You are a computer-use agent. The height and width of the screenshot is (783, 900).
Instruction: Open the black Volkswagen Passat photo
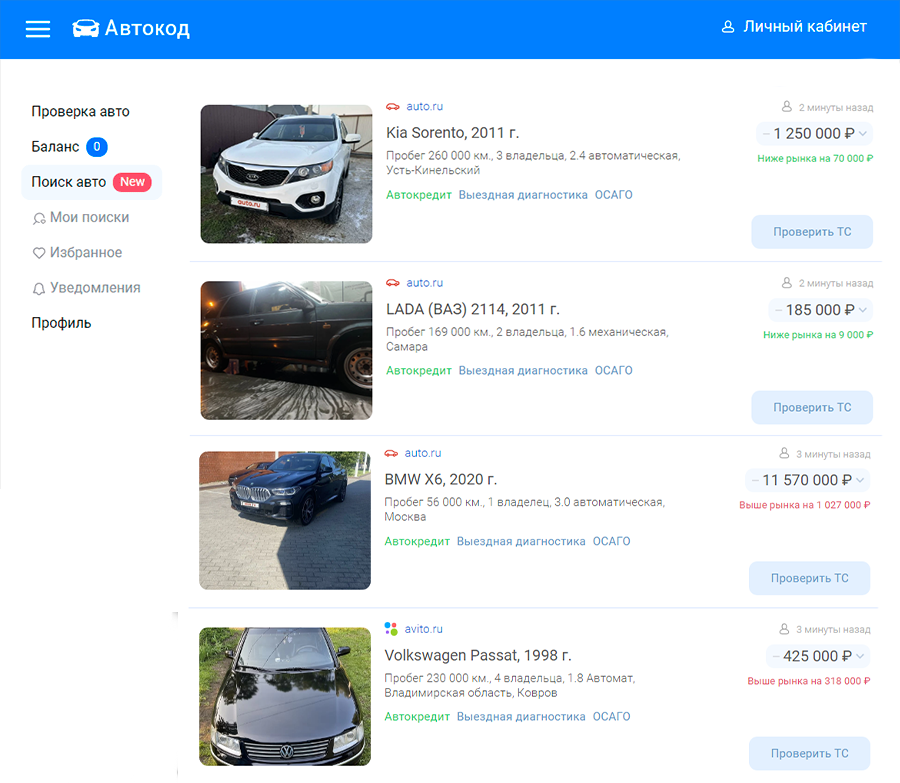[285, 696]
